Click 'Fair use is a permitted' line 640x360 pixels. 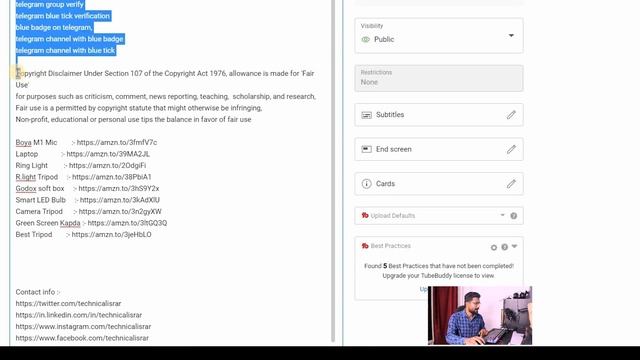(139, 108)
